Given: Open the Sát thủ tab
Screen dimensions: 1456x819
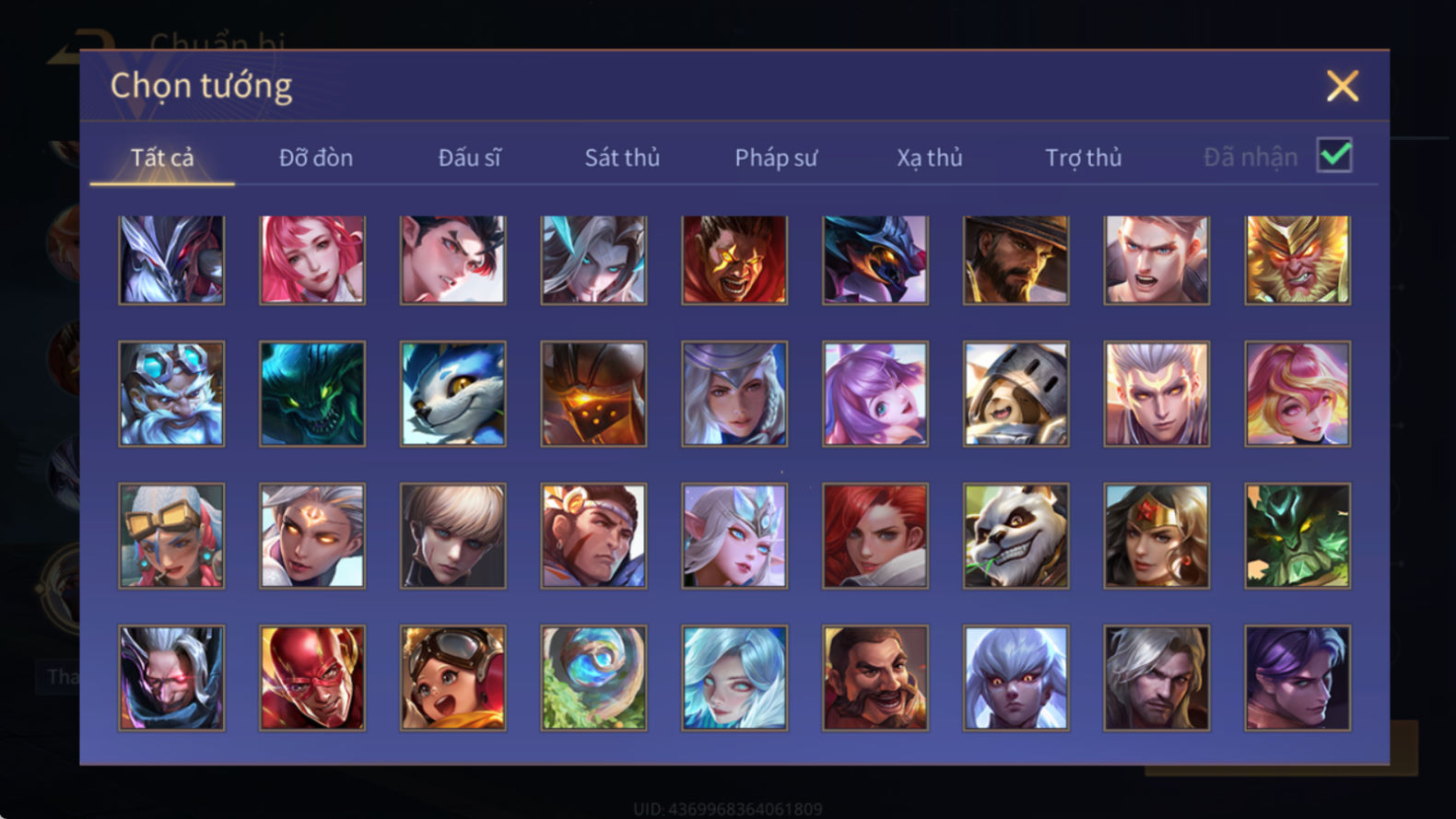Looking at the screenshot, I should [x=622, y=158].
